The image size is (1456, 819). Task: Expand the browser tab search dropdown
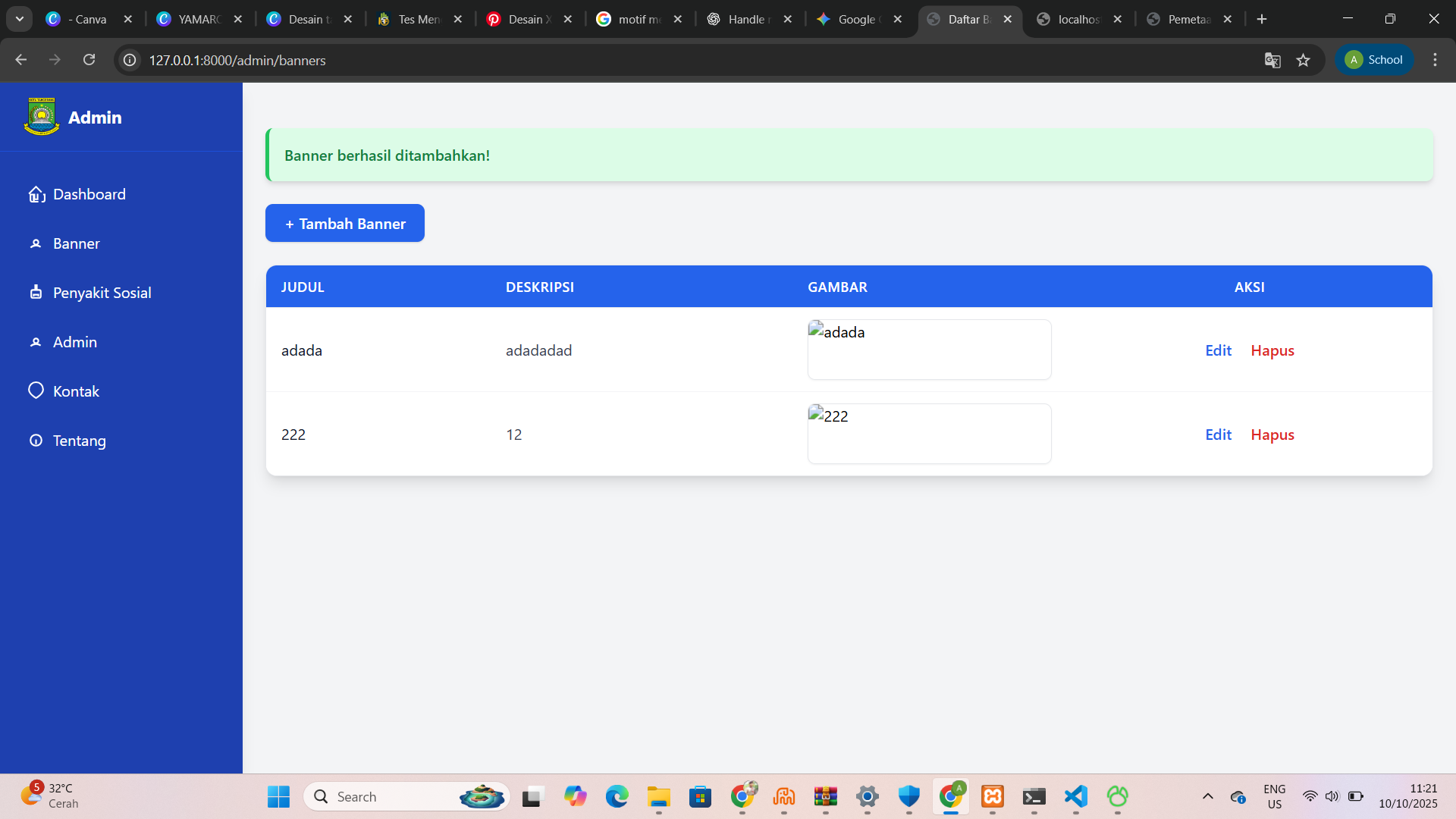point(20,19)
